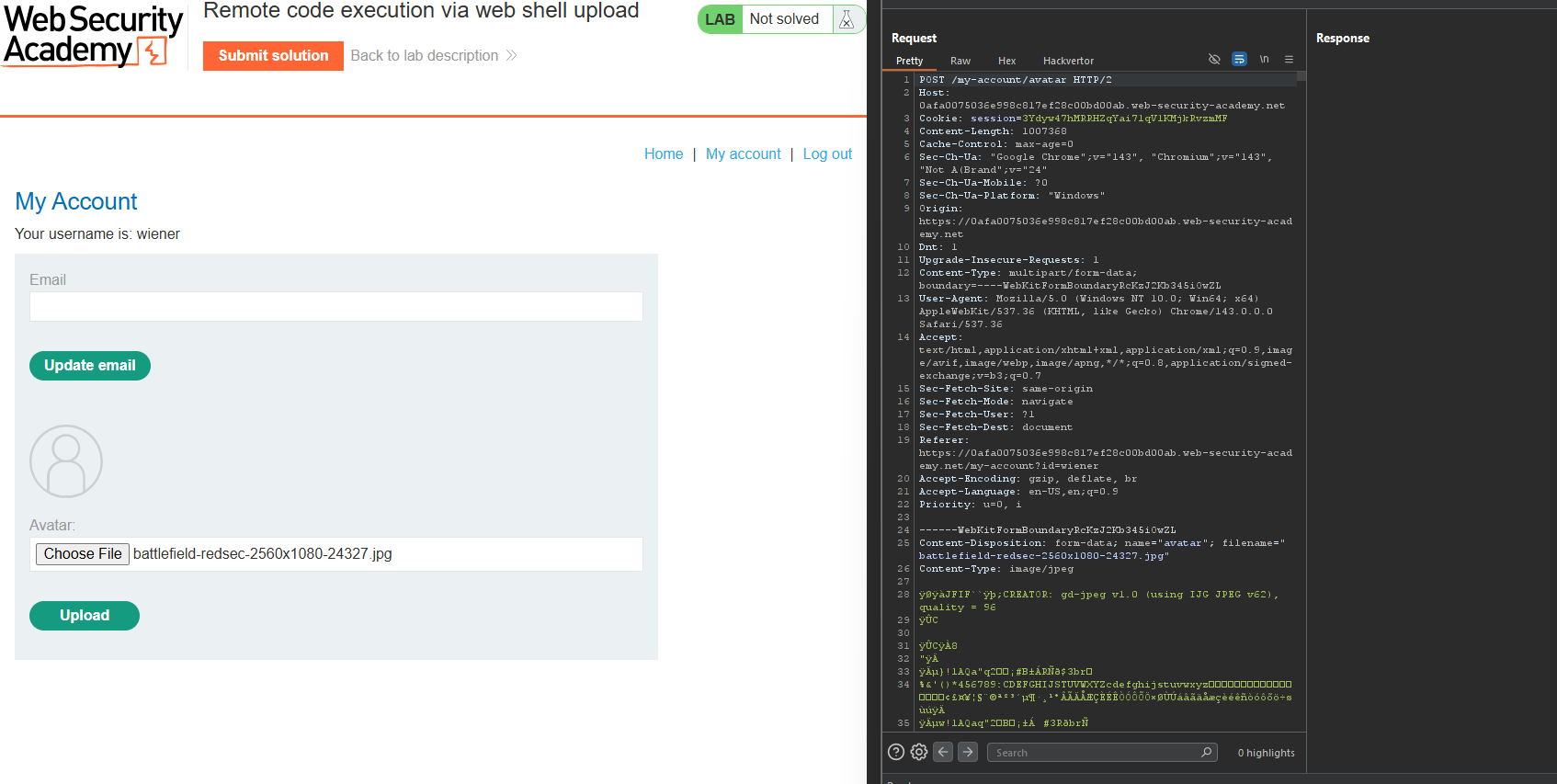Viewport: 1557px width, 784px height.
Task: Open search settings gear icon in Burp
Action: tap(918, 752)
